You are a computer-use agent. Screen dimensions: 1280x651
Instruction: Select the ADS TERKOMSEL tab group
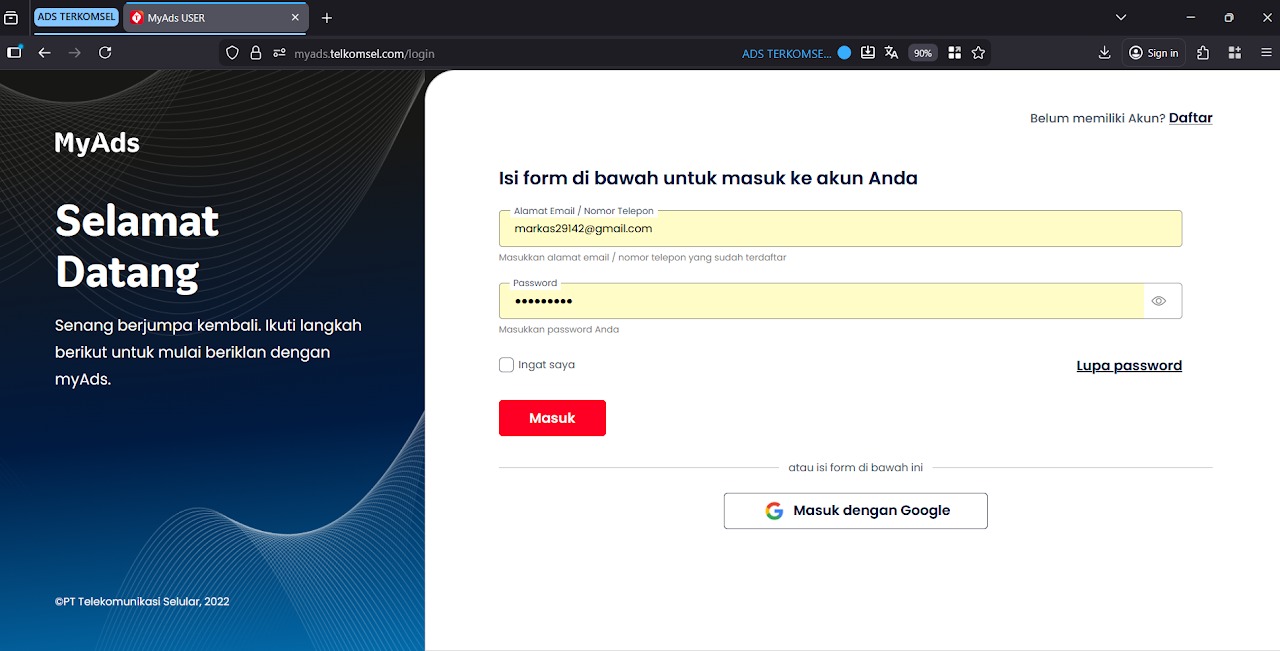[x=76, y=17]
